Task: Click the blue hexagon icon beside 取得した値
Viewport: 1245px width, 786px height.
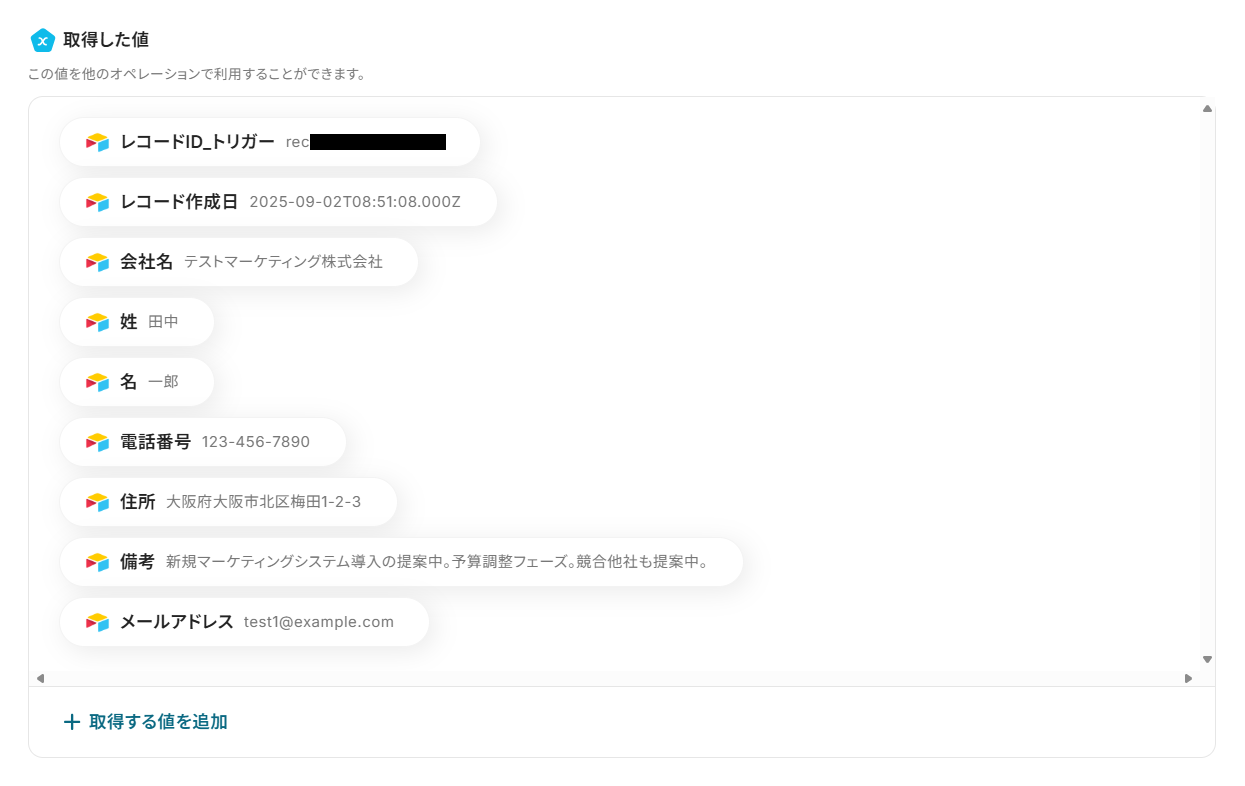Action: point(41,41)
